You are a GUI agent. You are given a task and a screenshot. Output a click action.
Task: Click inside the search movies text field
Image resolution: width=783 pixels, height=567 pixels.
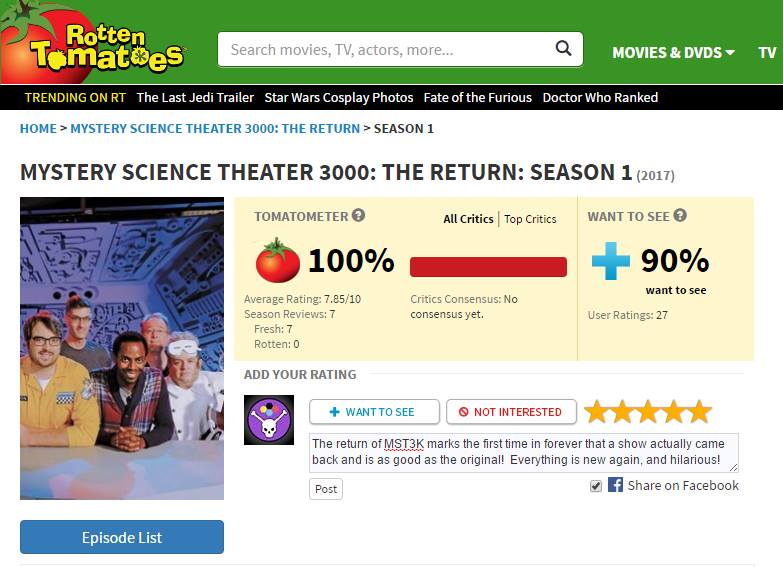pos(385,49)
